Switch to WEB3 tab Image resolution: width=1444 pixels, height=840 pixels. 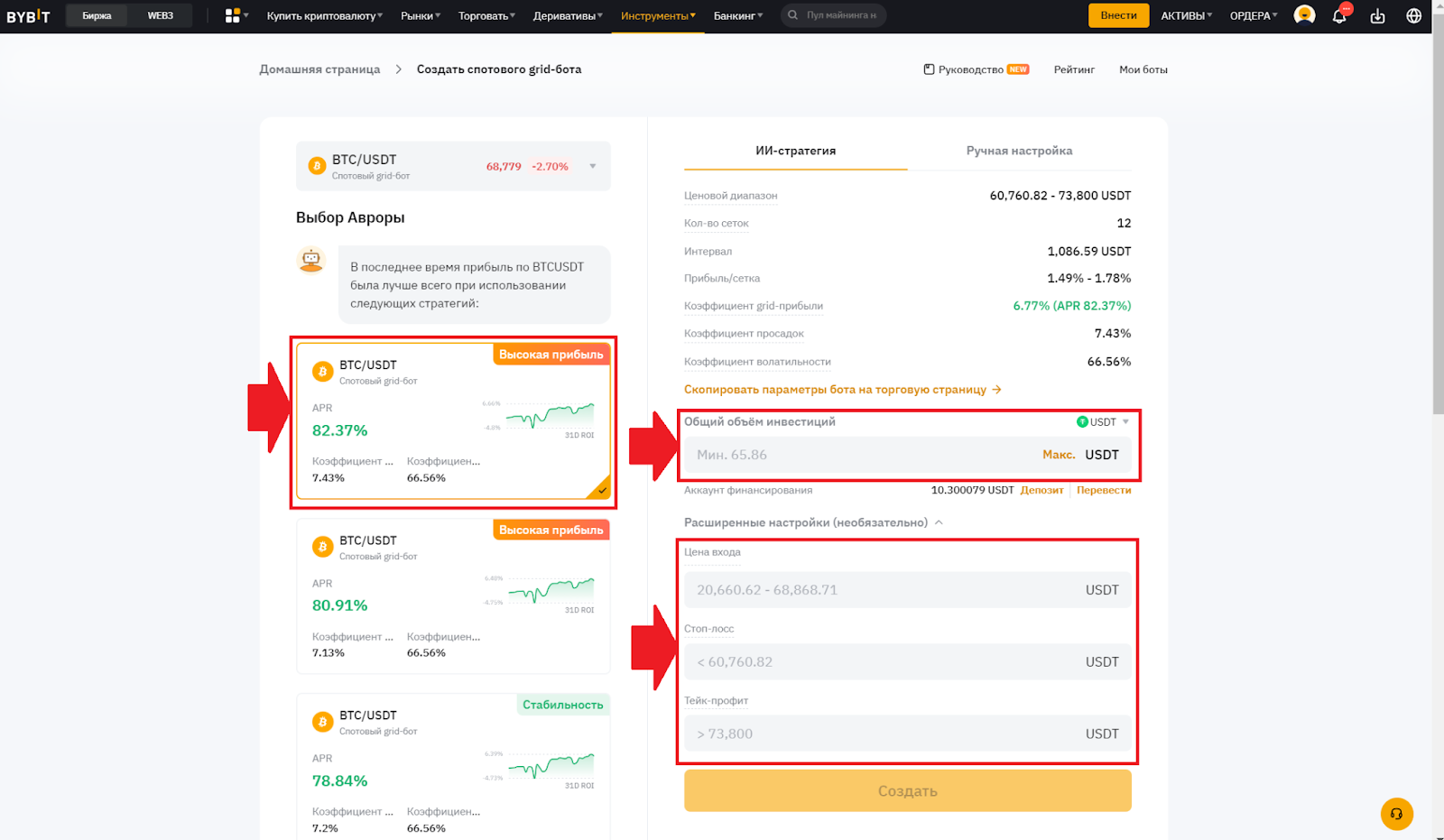[160, 15]
